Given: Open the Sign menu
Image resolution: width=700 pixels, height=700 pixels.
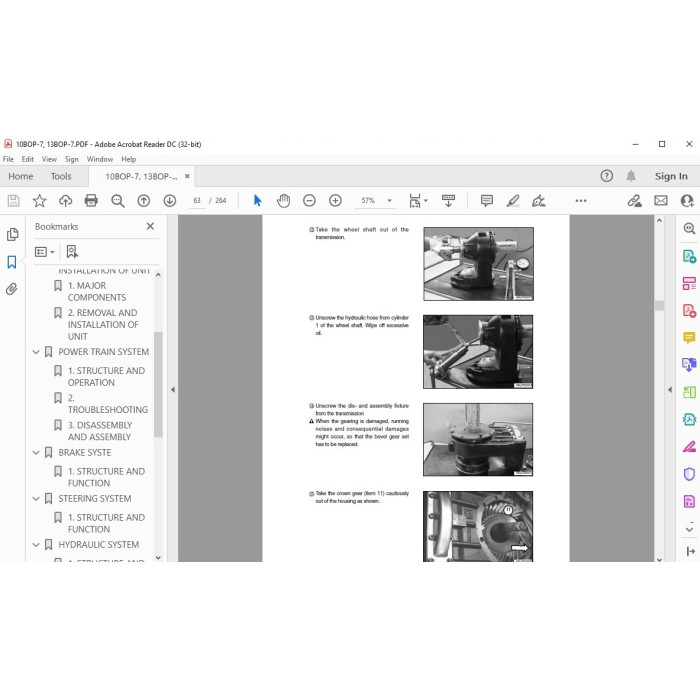Looking at the screenshot, I should 71,159.
